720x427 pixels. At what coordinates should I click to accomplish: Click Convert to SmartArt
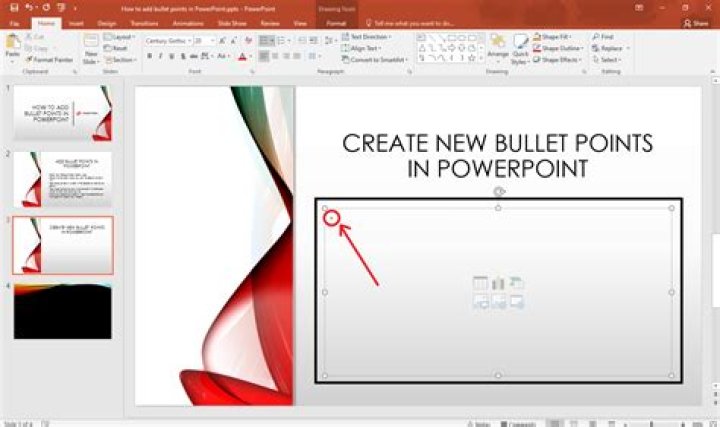pos(375,60)
